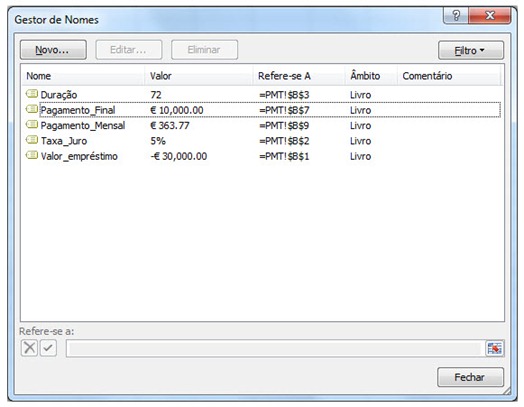Click the reference =PMT!$B$3
This screenshot has height=407, width=524.
point(284,95)
